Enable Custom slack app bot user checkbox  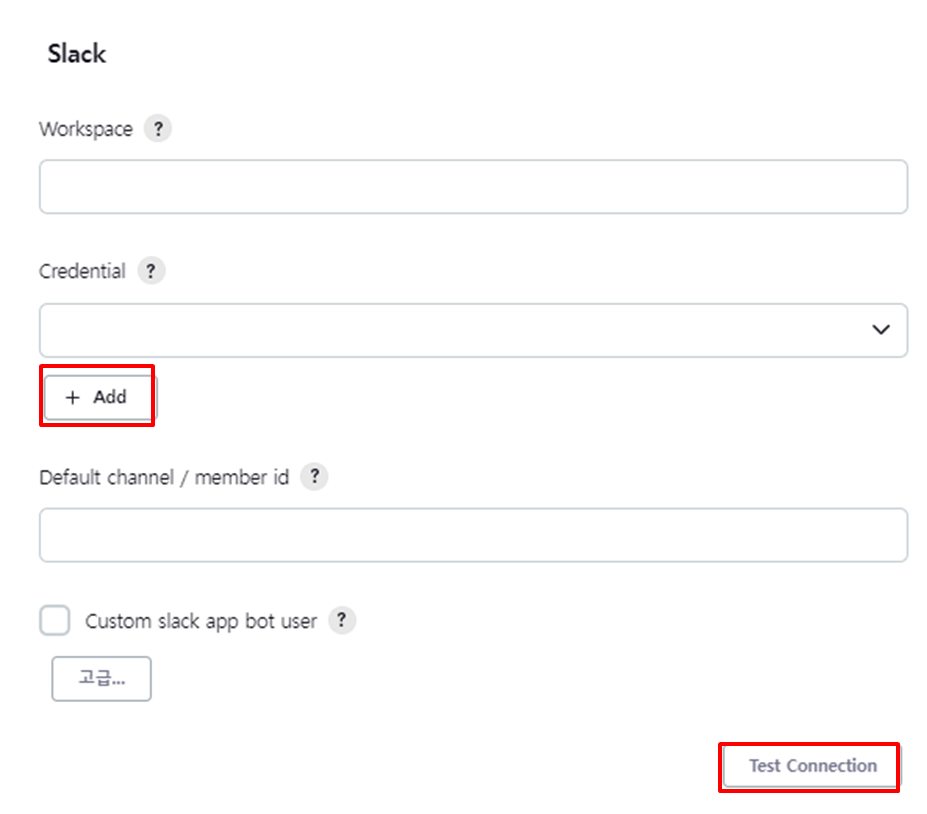(55, 620)
